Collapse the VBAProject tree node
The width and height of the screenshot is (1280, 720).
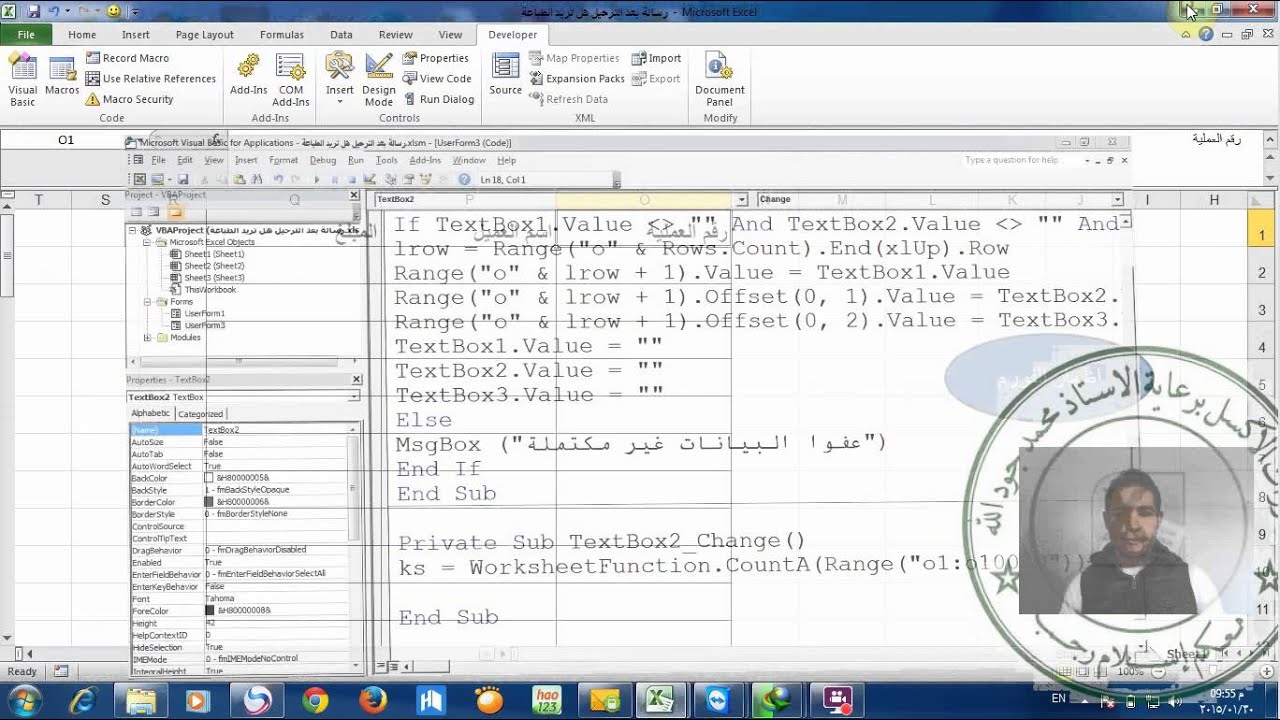pos(132,230)
